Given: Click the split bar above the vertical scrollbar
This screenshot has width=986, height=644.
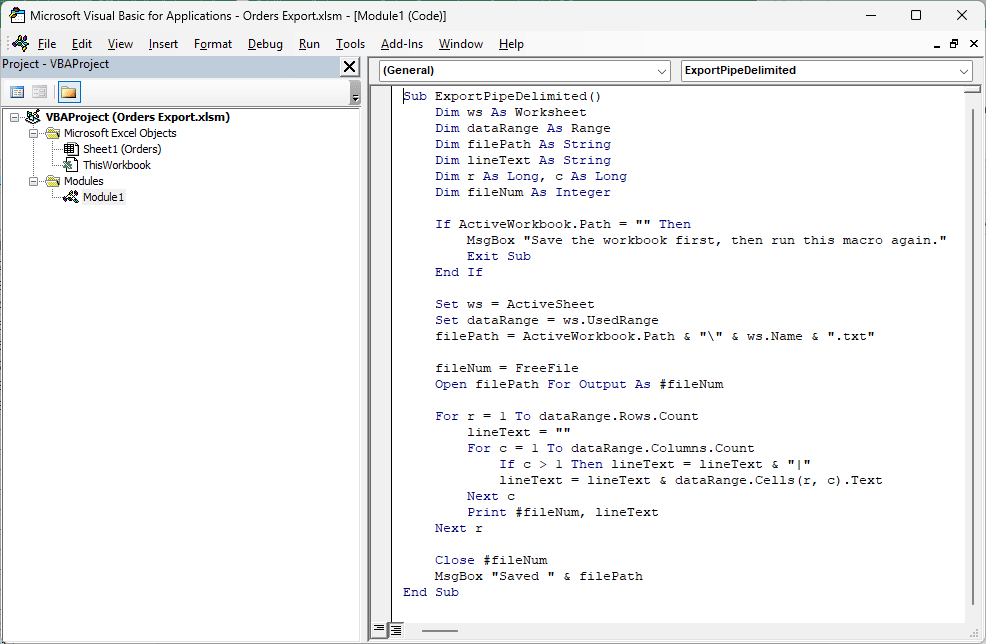Looking at the screenshot, I should (x=972, y=89).
